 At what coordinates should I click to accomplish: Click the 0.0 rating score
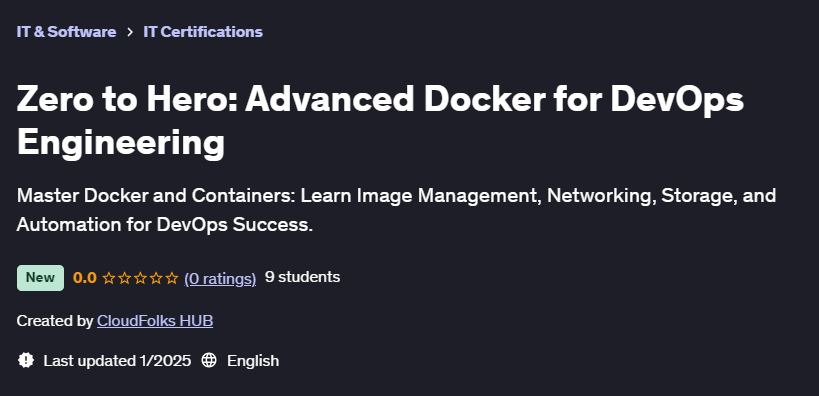85,278
